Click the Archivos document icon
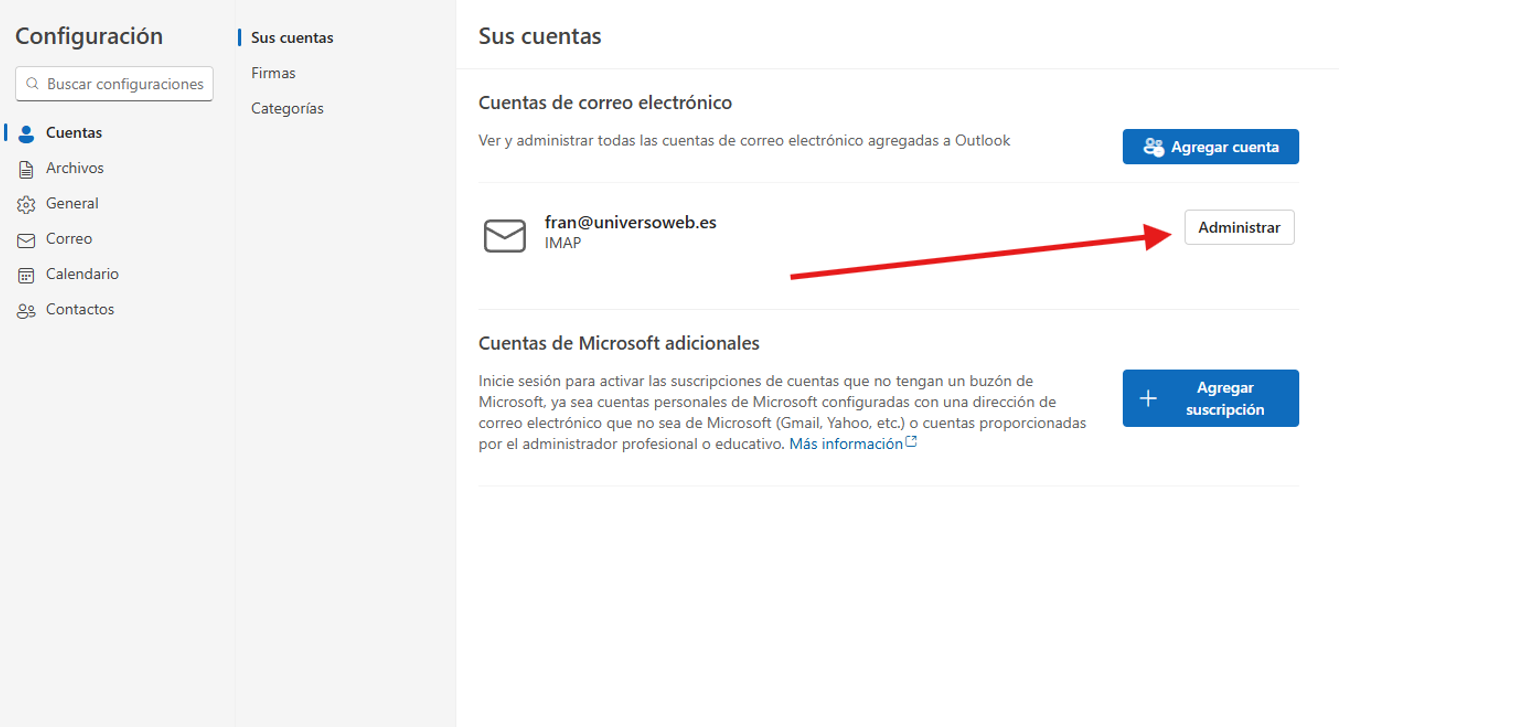1522x727 pixels. point(27,169)
